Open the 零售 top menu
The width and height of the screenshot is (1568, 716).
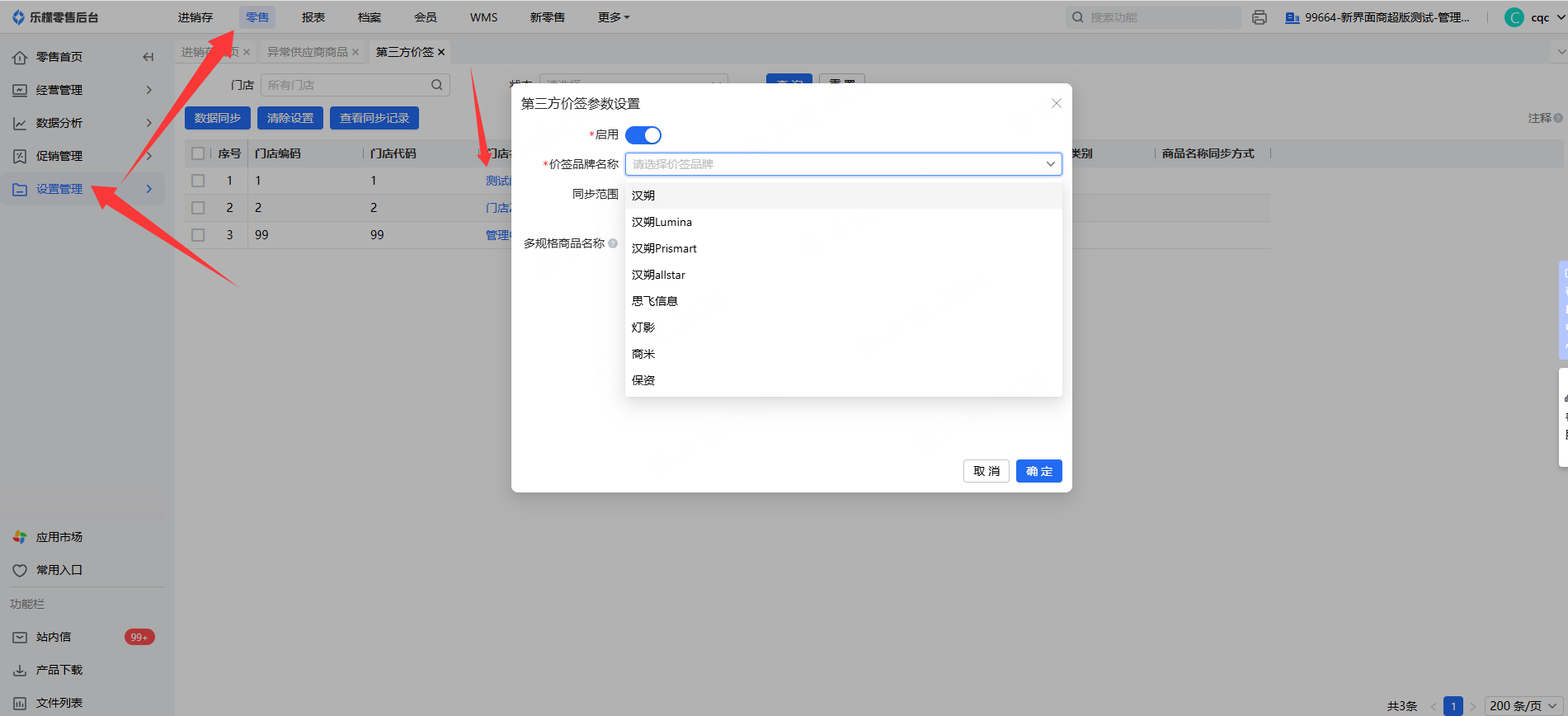coord(257,17)
